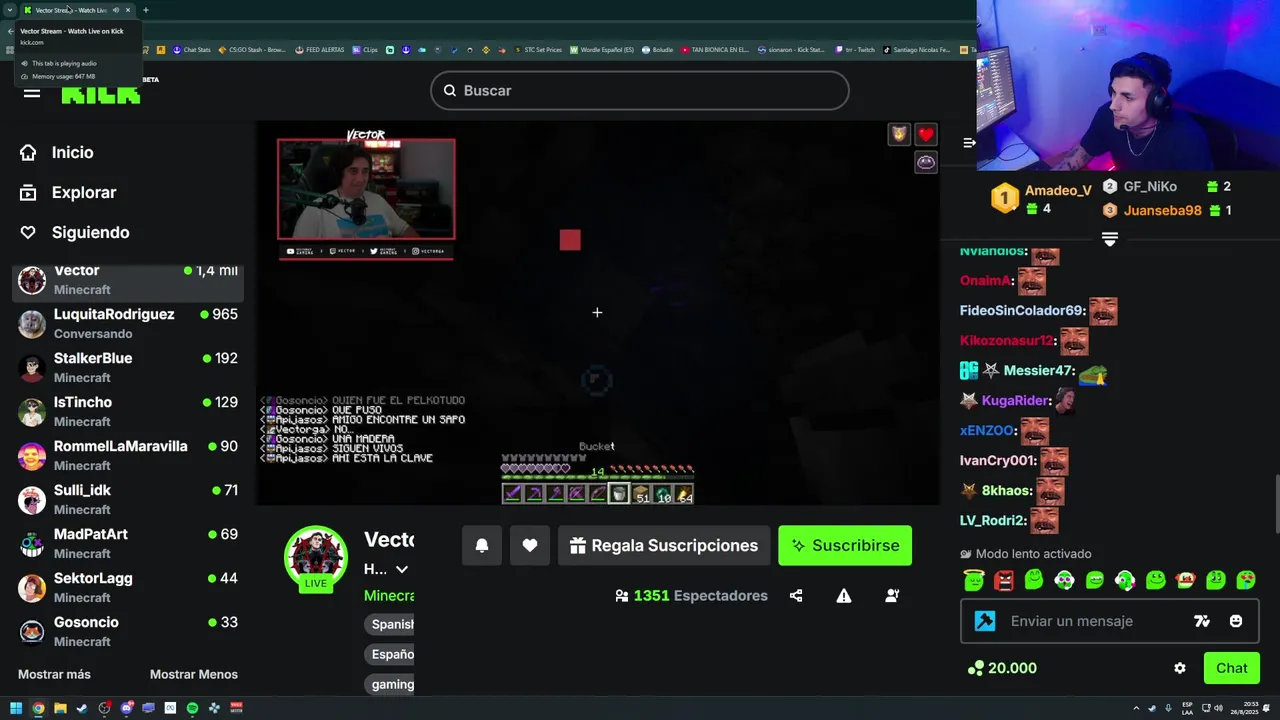
Task: Click the gavel badge icon in chat input
Action: [985, 621]
